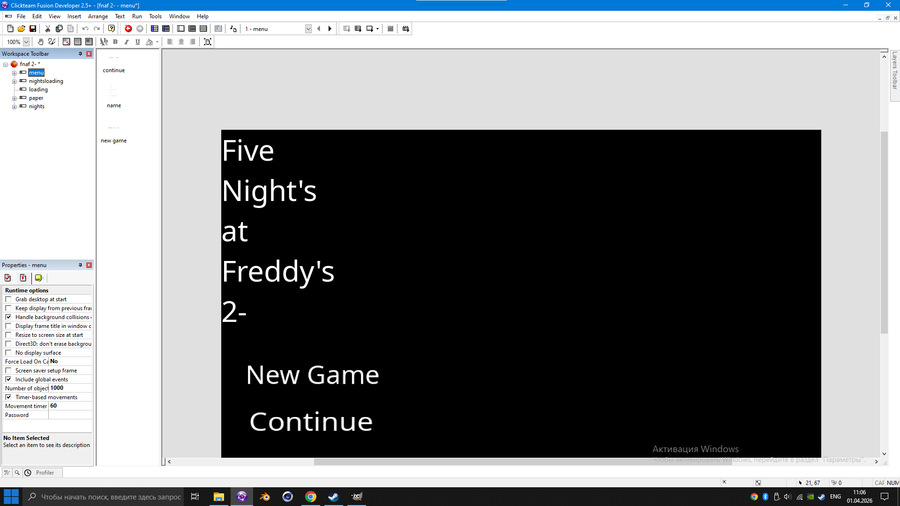Open the Arrange menu
The height and width of the screenshot is (506, 900).
tap(98, 17)
